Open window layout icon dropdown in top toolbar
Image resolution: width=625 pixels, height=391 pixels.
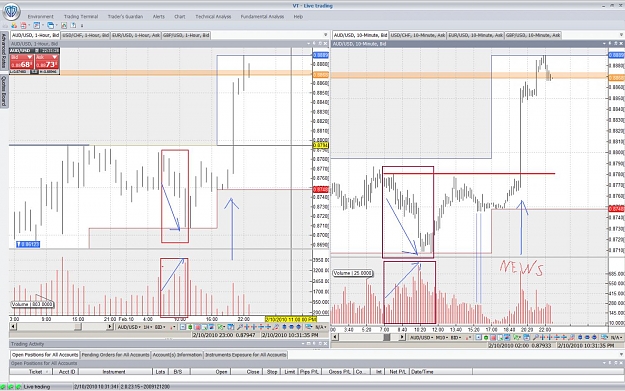click(57, 26)
